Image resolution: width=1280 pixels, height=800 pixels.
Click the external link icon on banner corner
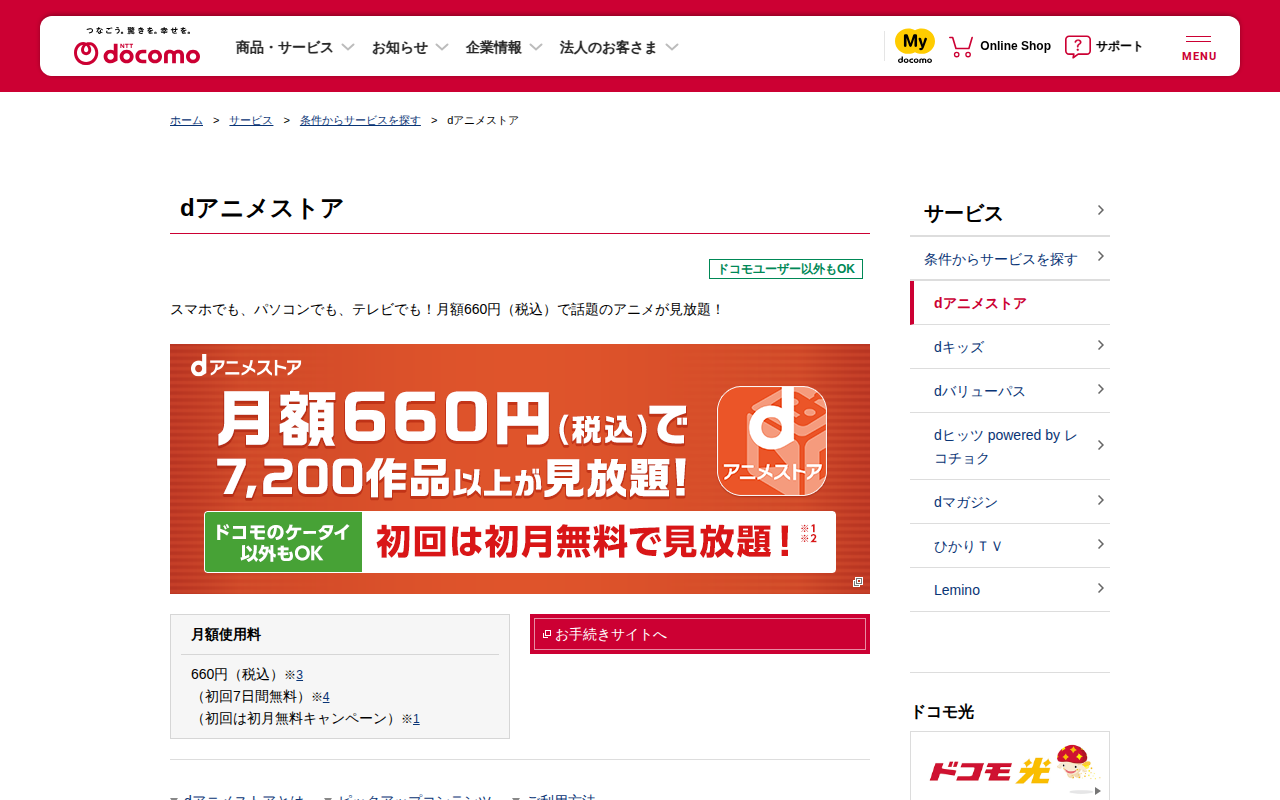(858, 582)
